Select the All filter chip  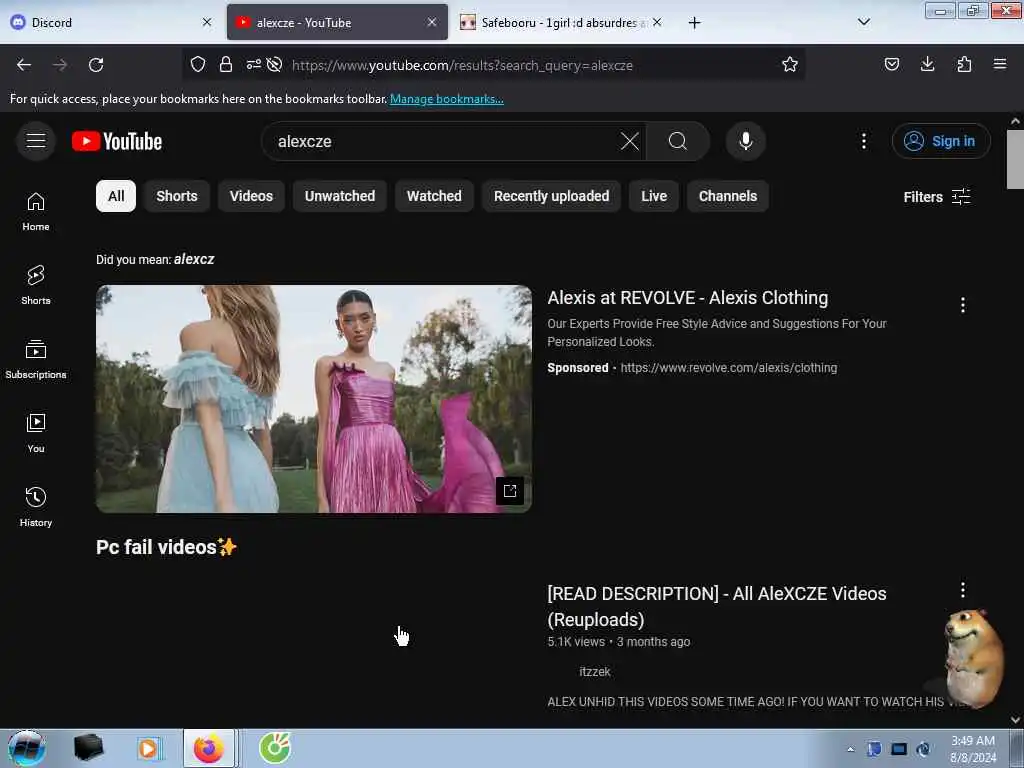116,196
